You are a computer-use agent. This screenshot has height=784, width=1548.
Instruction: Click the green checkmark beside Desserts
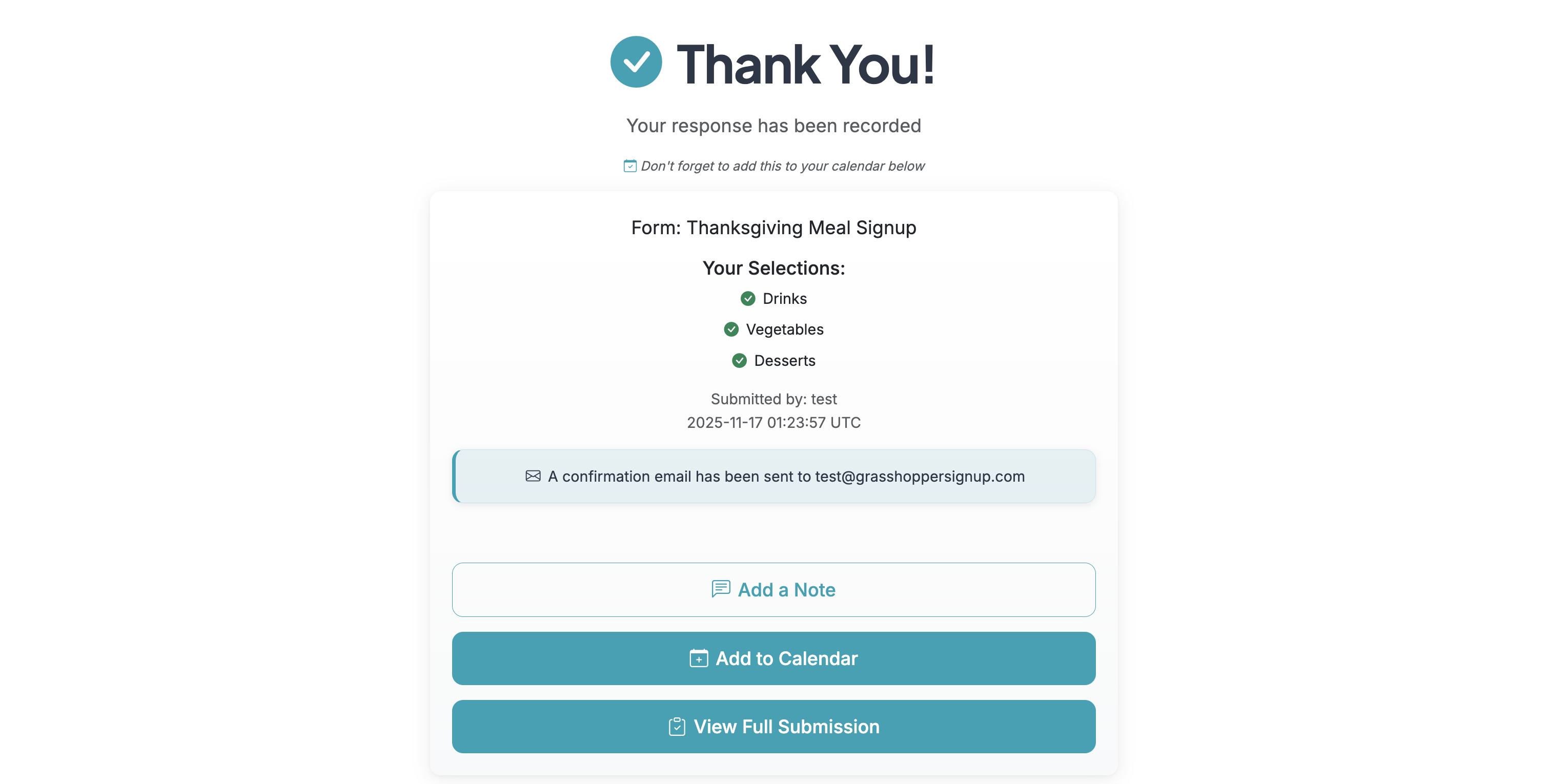click(740, 360)
